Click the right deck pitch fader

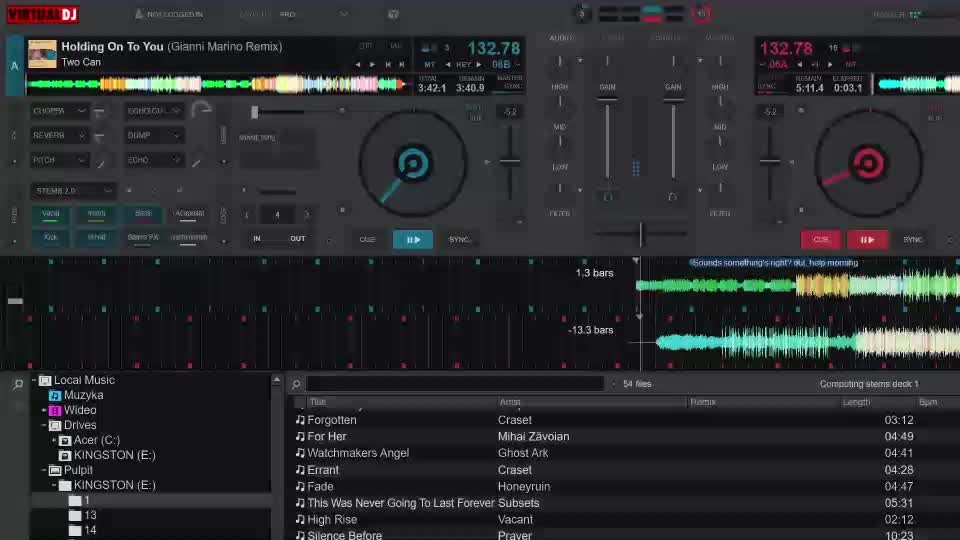point(770,162)
